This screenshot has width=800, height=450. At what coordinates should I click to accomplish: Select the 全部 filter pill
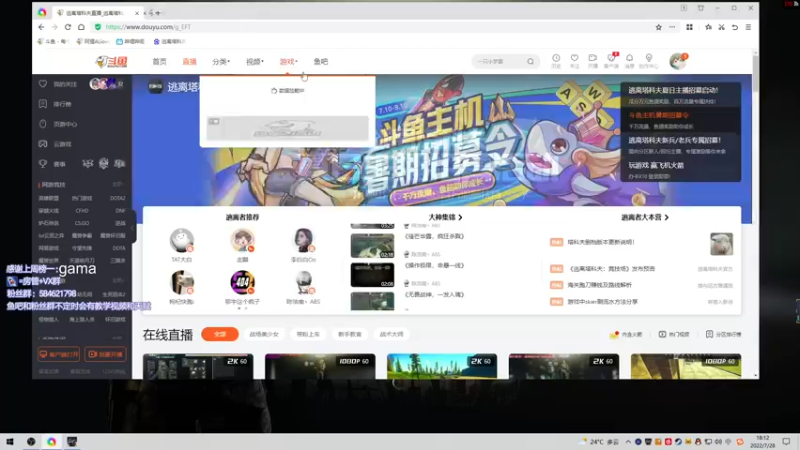pyautogui.click(x=220, y=334)
